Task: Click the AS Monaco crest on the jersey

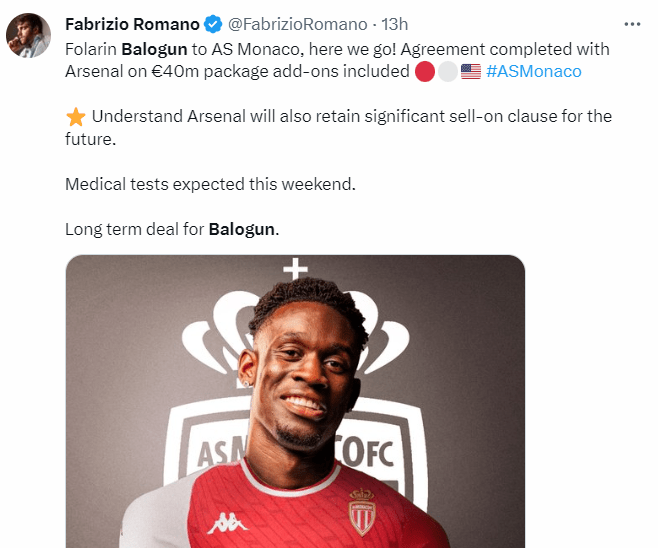Action: point(362,511)
